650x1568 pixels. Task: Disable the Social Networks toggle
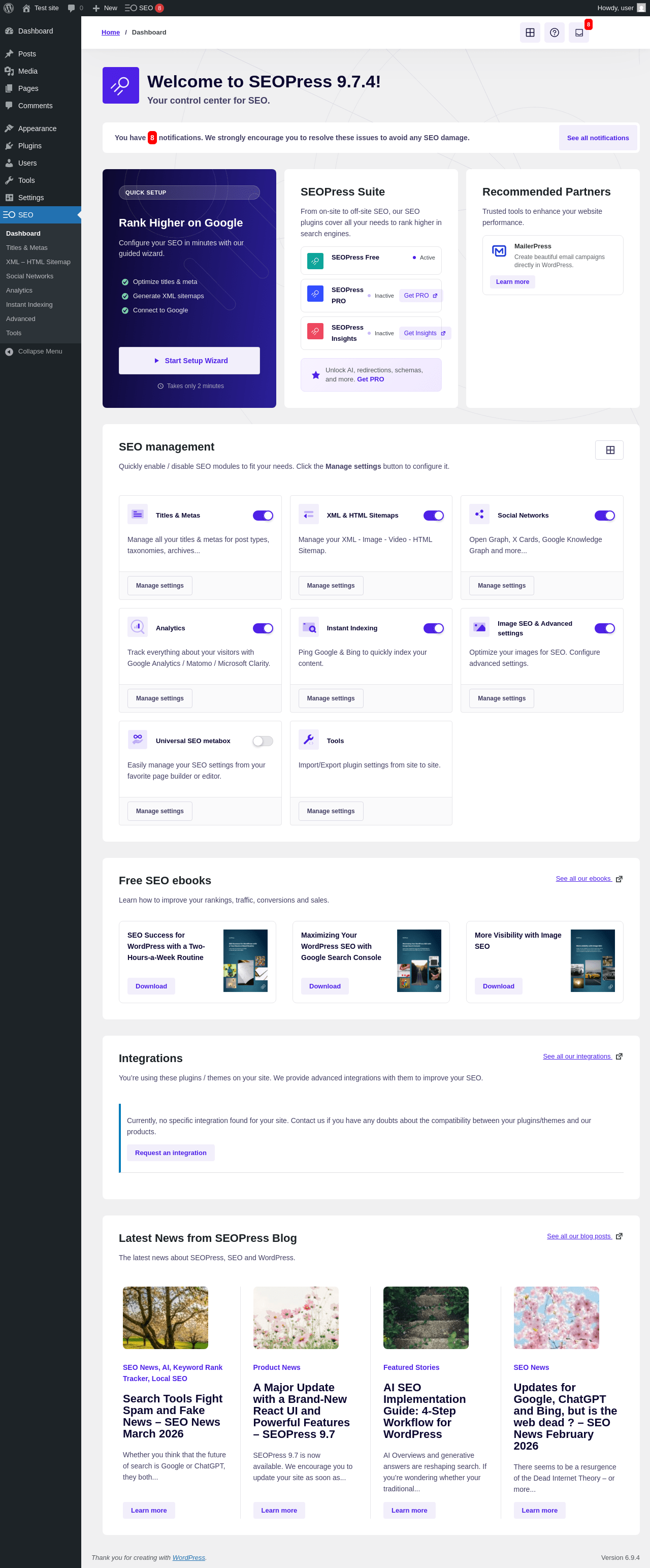pyautogui.click(x=604, y=516)
